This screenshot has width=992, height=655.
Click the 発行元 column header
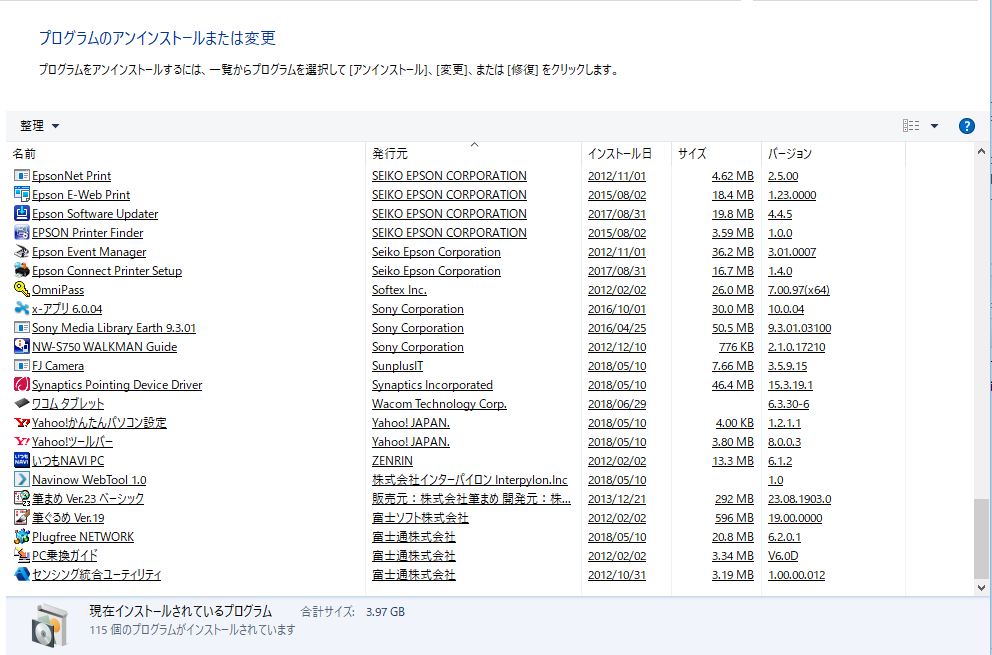point(390,154)
